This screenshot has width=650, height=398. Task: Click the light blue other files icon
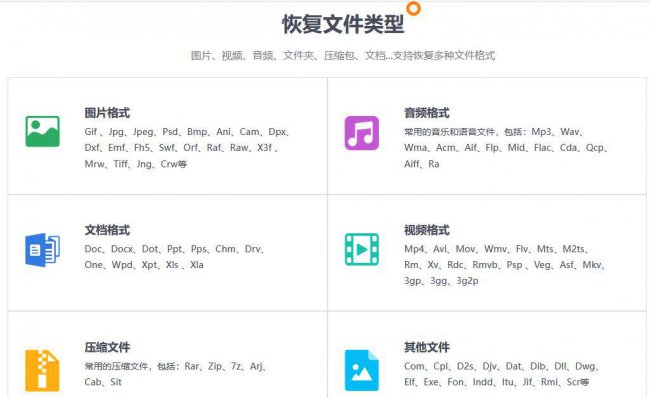pos(361,370)
